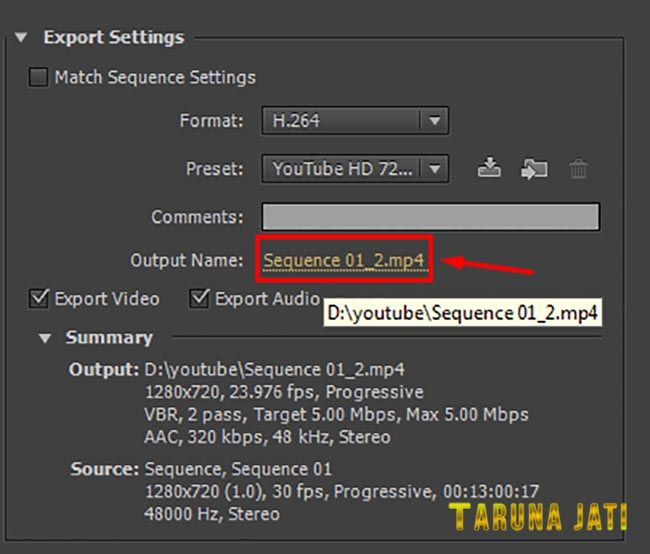The height and width of the screenshot is (554, 650).
Task: Click inside the Comments text field
Action: pyautogui.click(x=430, y=216)
